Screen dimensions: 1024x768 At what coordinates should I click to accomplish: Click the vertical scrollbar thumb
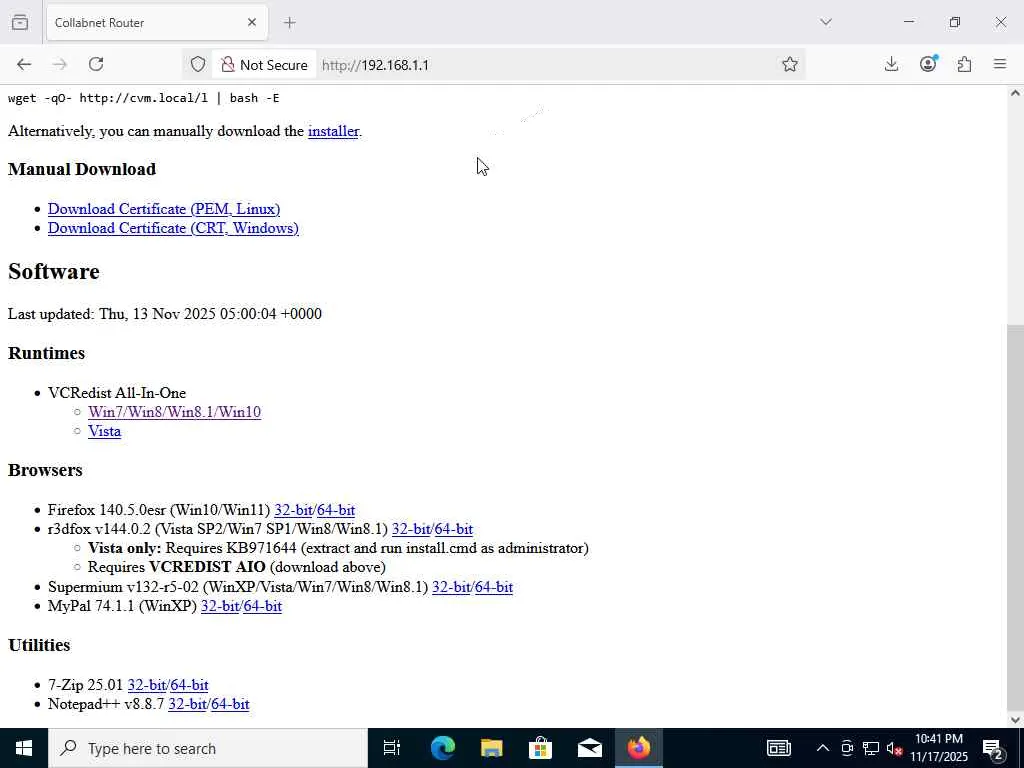[x=1016, y=517]
